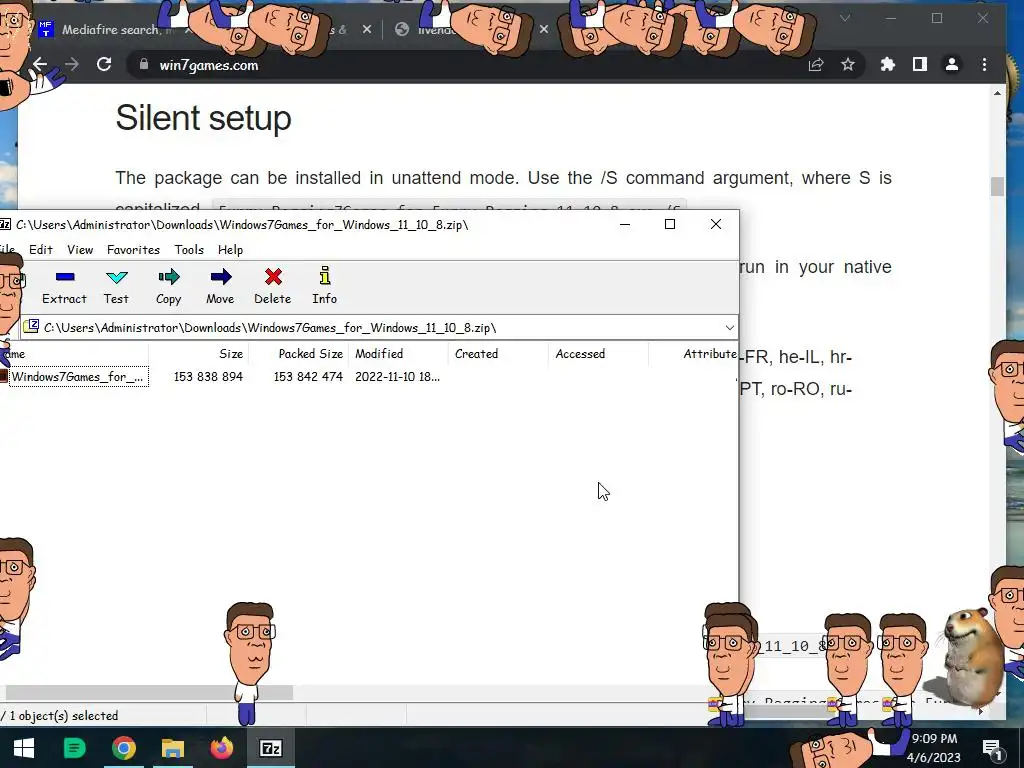
Task: Close the second Chrome tab
Action: (x=367, y=29)
